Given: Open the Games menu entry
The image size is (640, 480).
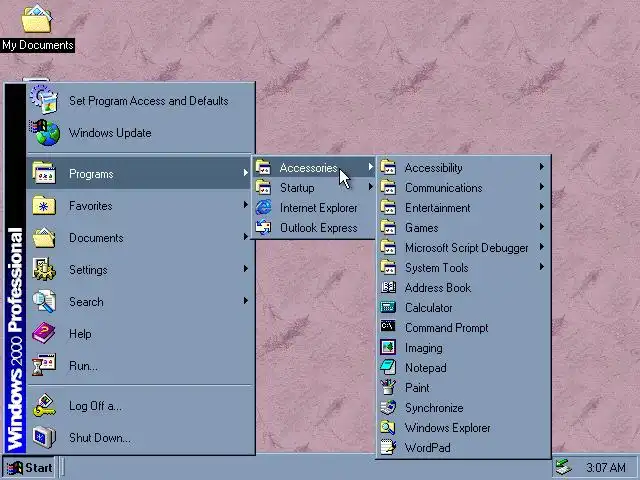Looking at the screenshot, I should point(463,227).
